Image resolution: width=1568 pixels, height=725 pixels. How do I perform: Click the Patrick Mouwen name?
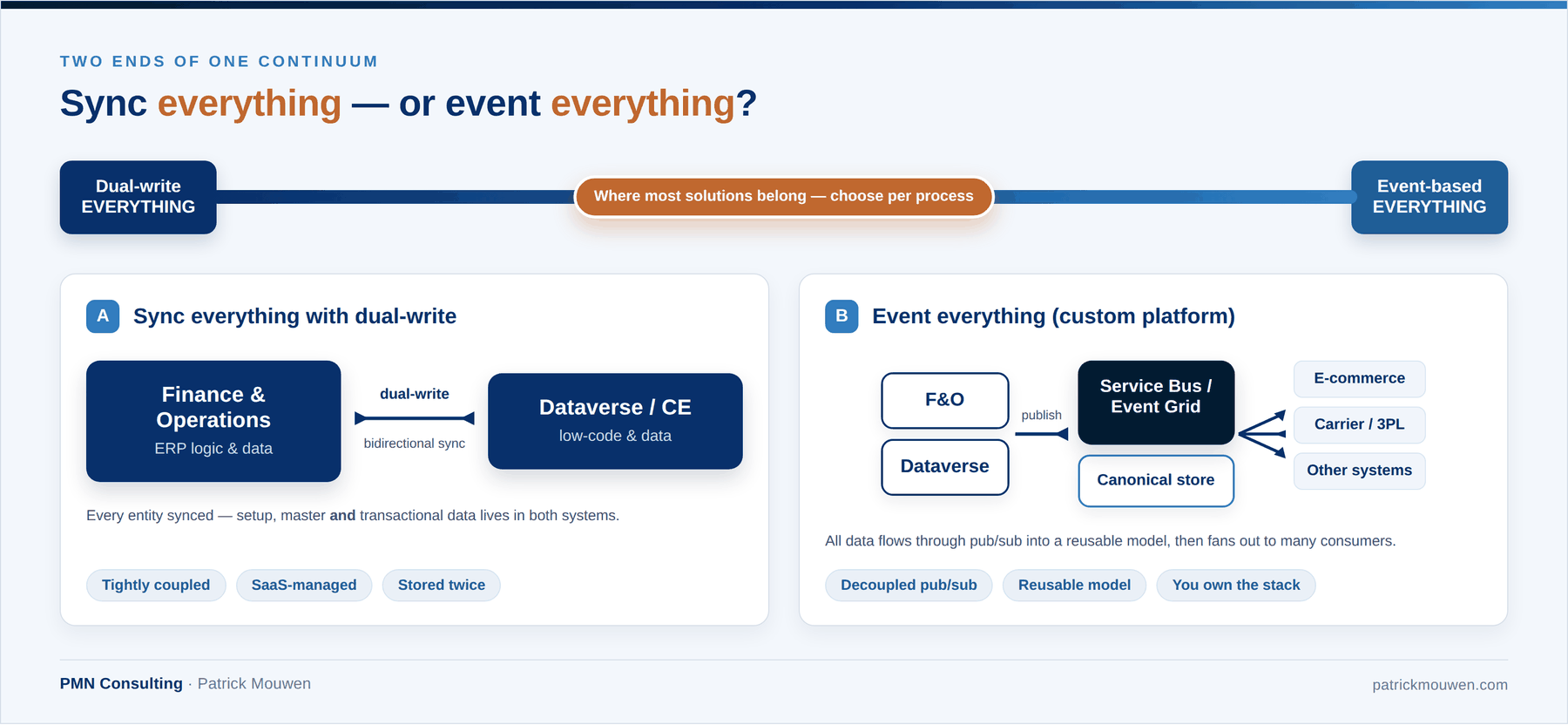coord(254,684)
